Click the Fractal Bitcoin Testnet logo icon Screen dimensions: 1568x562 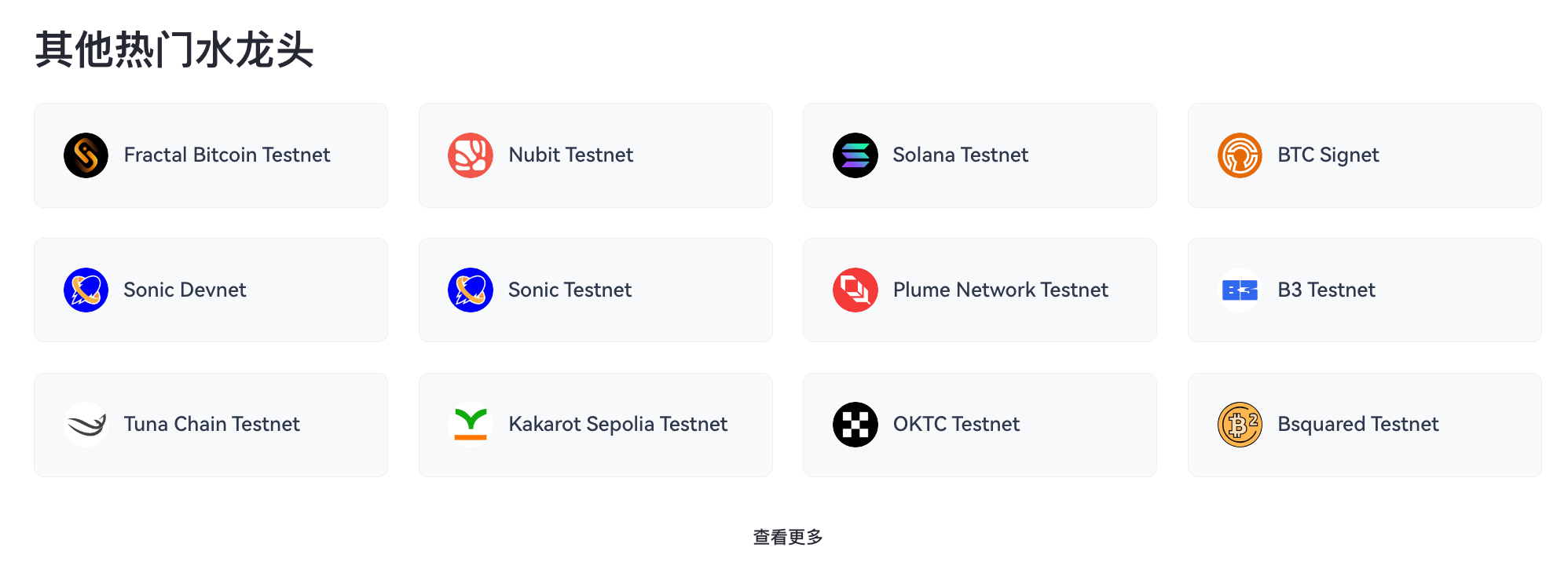pos(86,155)
